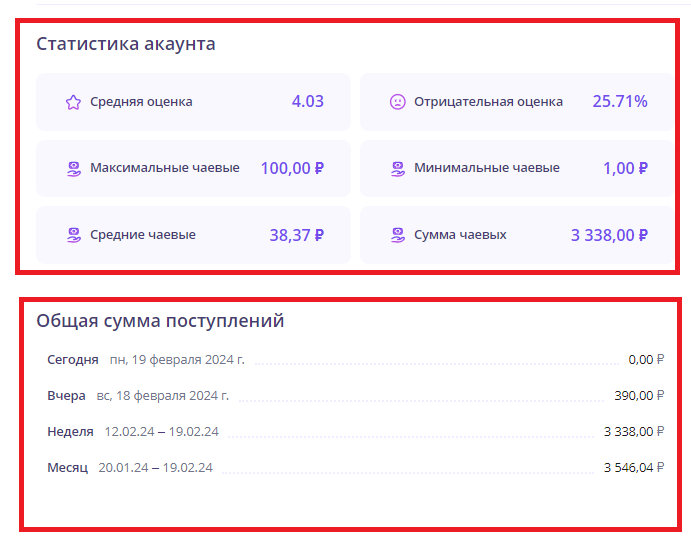Click the icon next to Средние чаевые
Viewport: 691px width, 546px height.
(73, 235)
